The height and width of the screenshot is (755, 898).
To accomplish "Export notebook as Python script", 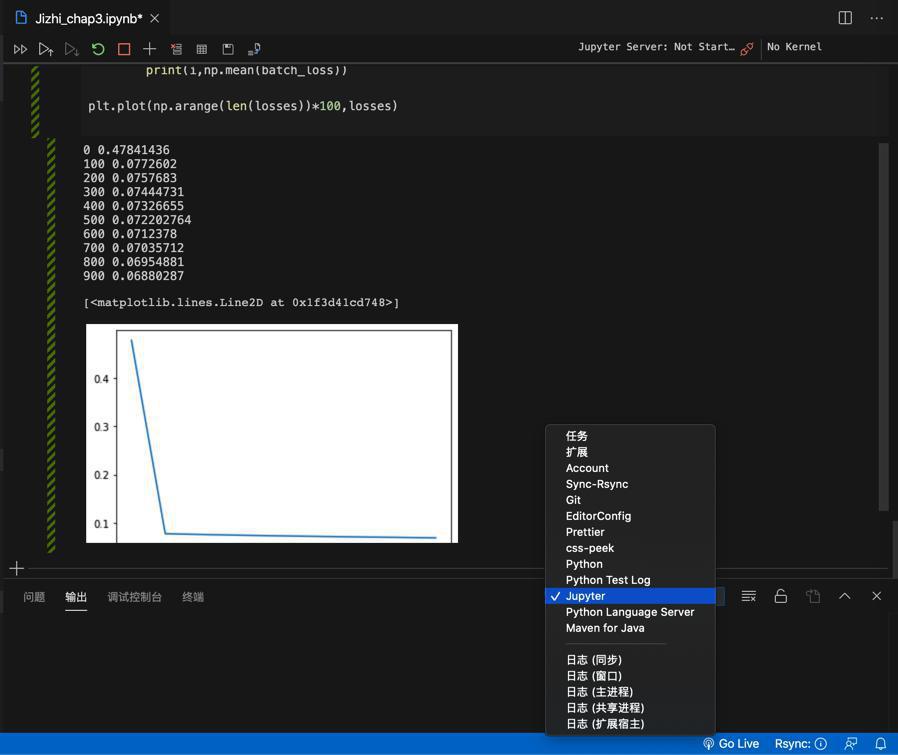I will coord(254,49).
